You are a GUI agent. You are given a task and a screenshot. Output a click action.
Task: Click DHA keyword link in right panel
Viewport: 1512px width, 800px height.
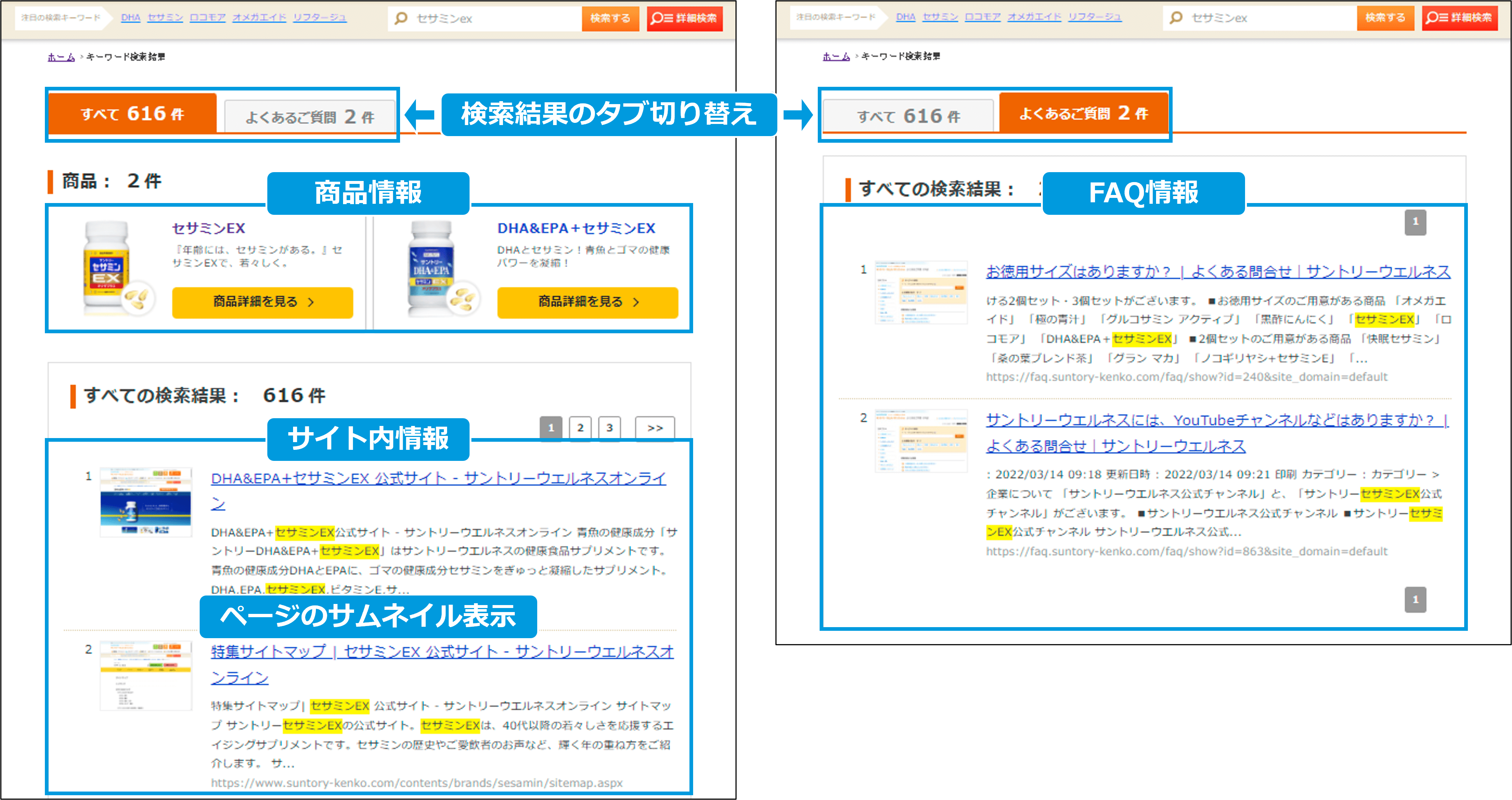(x=905, y=17)
